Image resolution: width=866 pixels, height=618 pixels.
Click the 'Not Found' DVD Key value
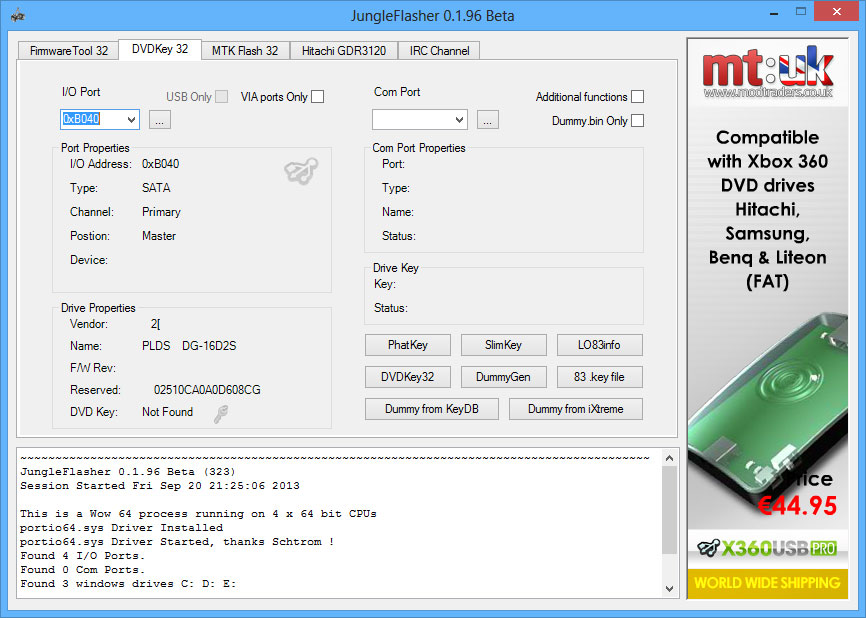(167, 412)
